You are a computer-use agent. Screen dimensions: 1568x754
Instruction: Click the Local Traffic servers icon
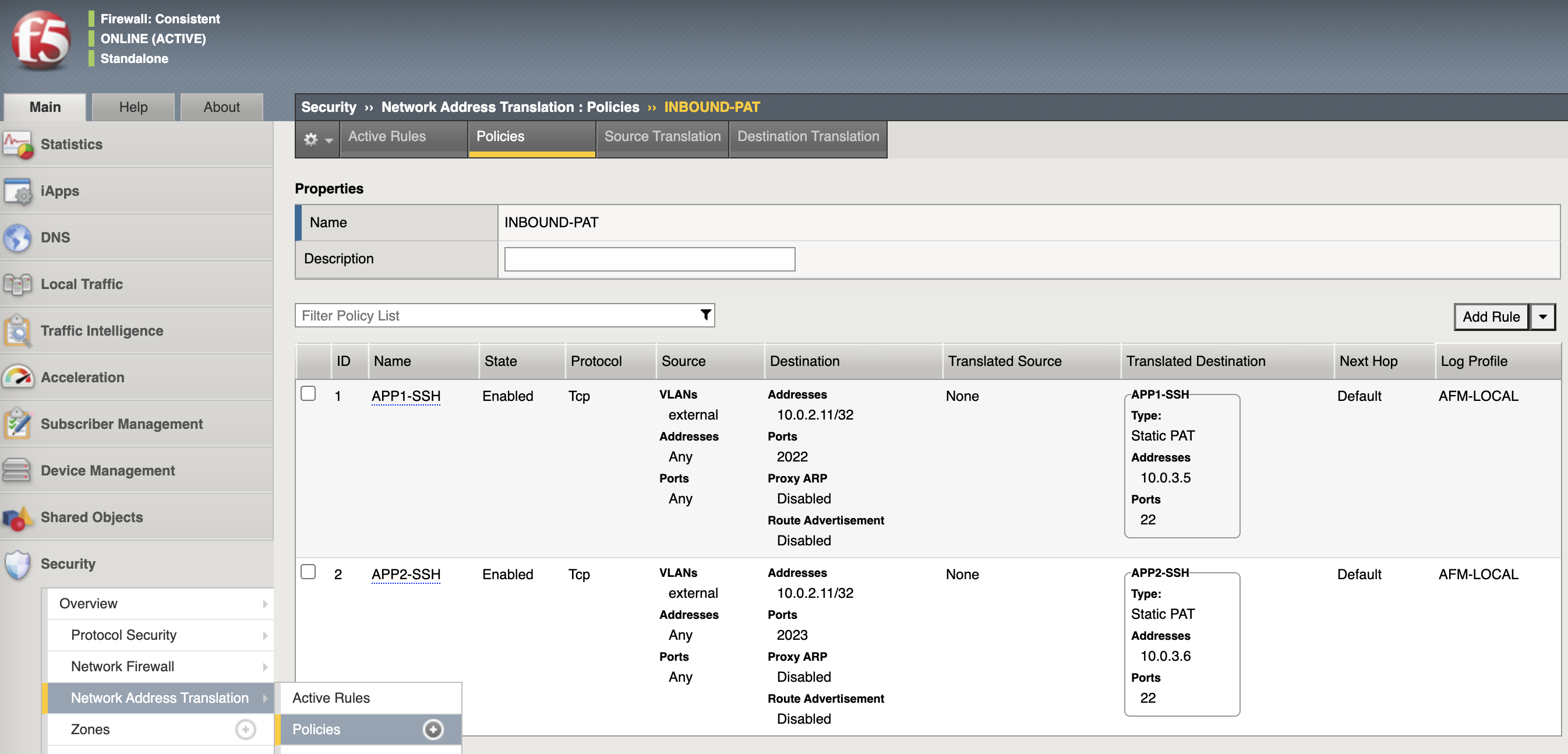(17, 284)
